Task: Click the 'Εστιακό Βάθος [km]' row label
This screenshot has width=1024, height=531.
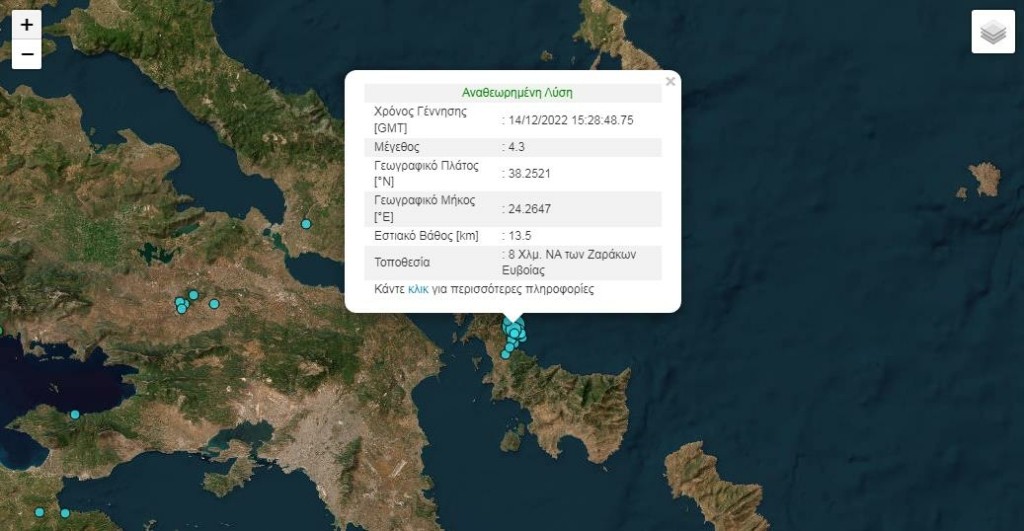Action: pos(426,236)
